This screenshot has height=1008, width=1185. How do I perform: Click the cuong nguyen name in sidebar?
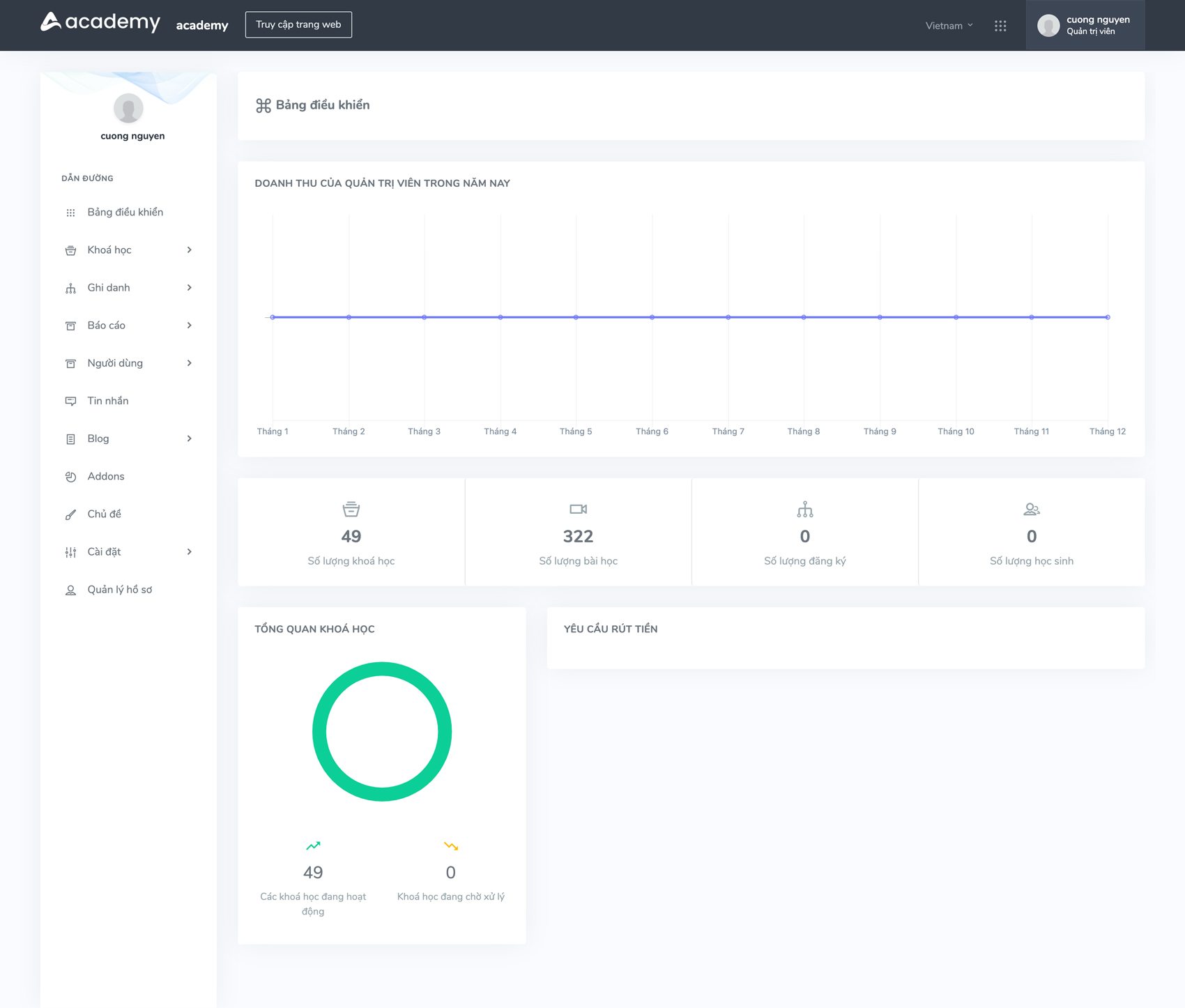[x=132, y=136]
